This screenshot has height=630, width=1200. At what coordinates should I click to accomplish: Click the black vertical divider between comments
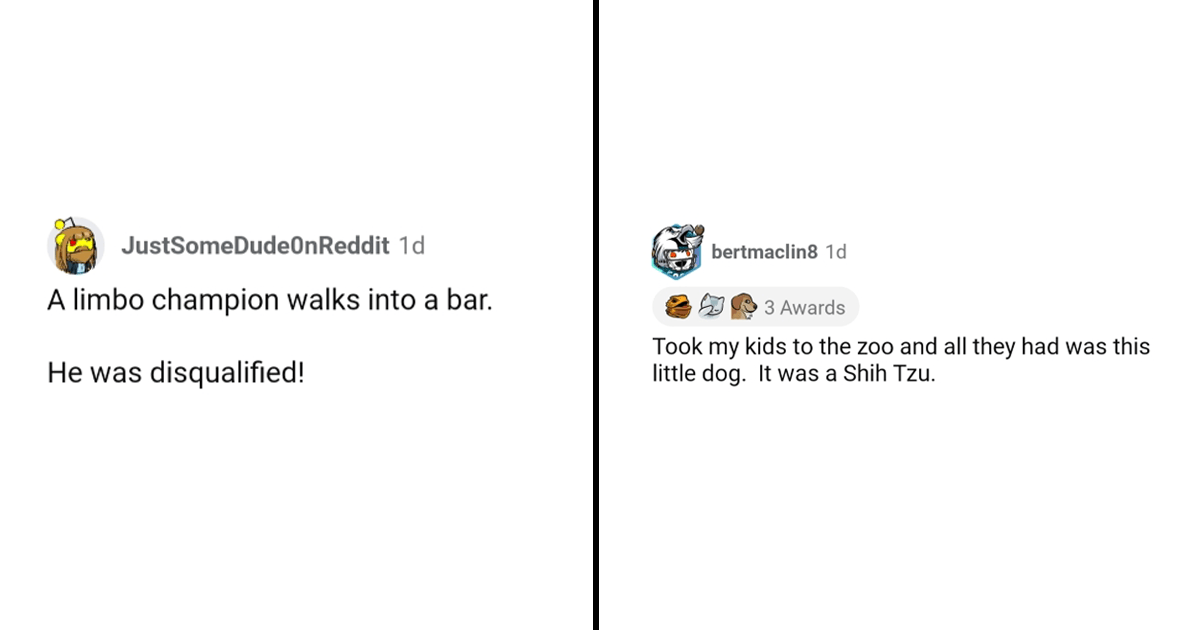tap(596, 315)
